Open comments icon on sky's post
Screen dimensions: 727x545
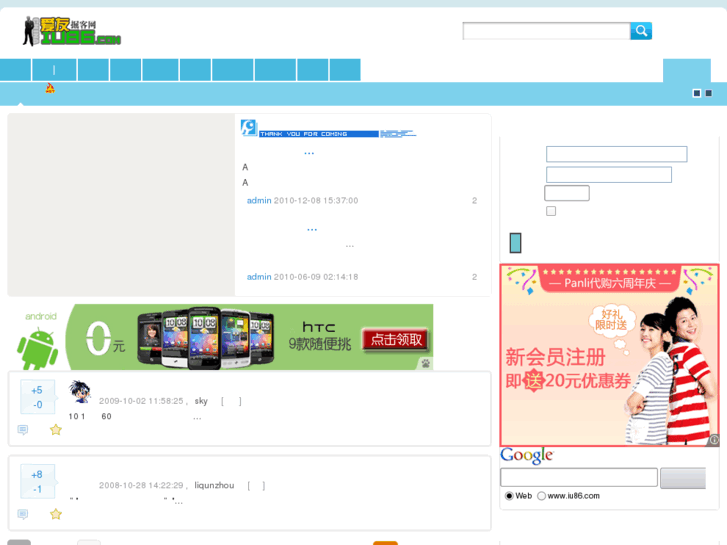point(23,430)
